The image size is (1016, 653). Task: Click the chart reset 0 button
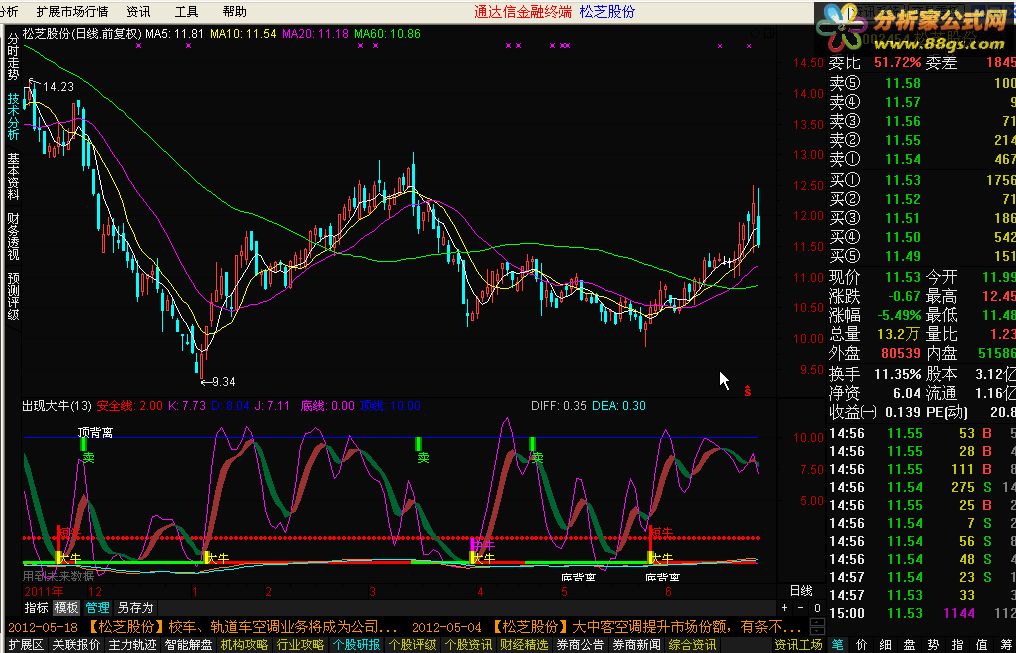coord(817,608)
